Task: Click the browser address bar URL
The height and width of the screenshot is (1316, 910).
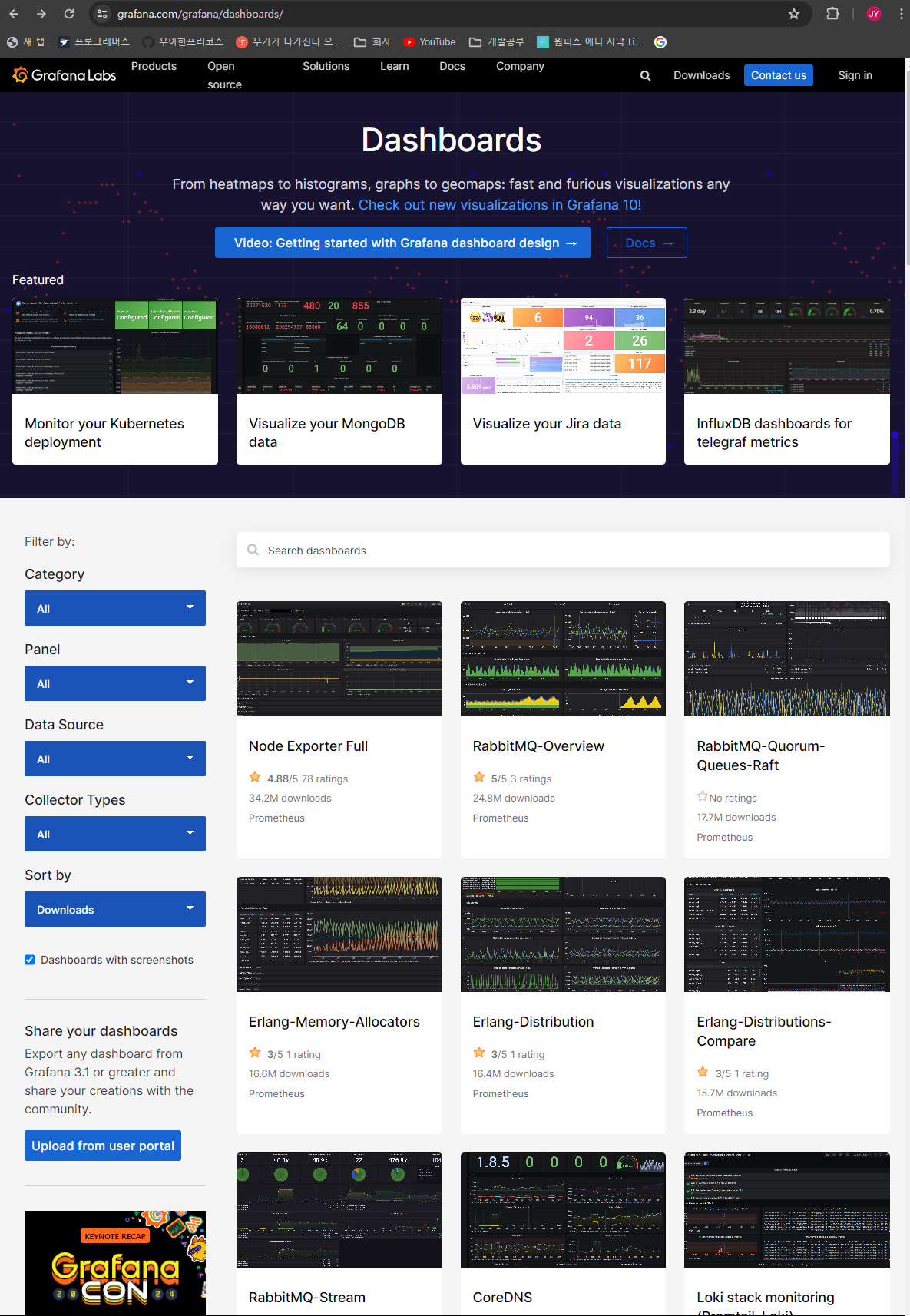Action: coord(200,14)
